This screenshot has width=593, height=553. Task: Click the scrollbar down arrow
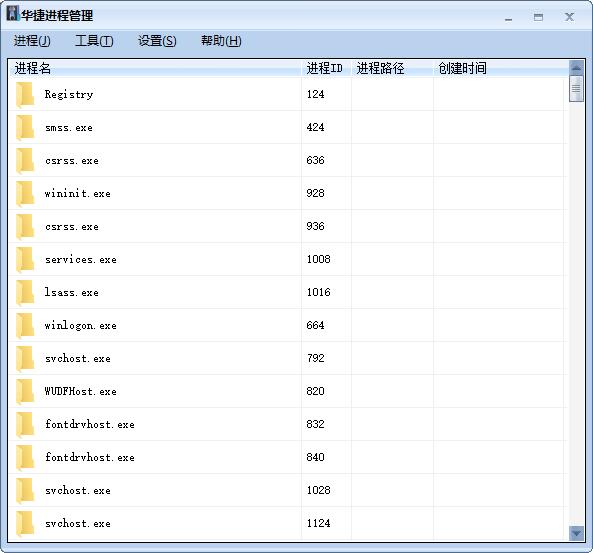(576, 533)
